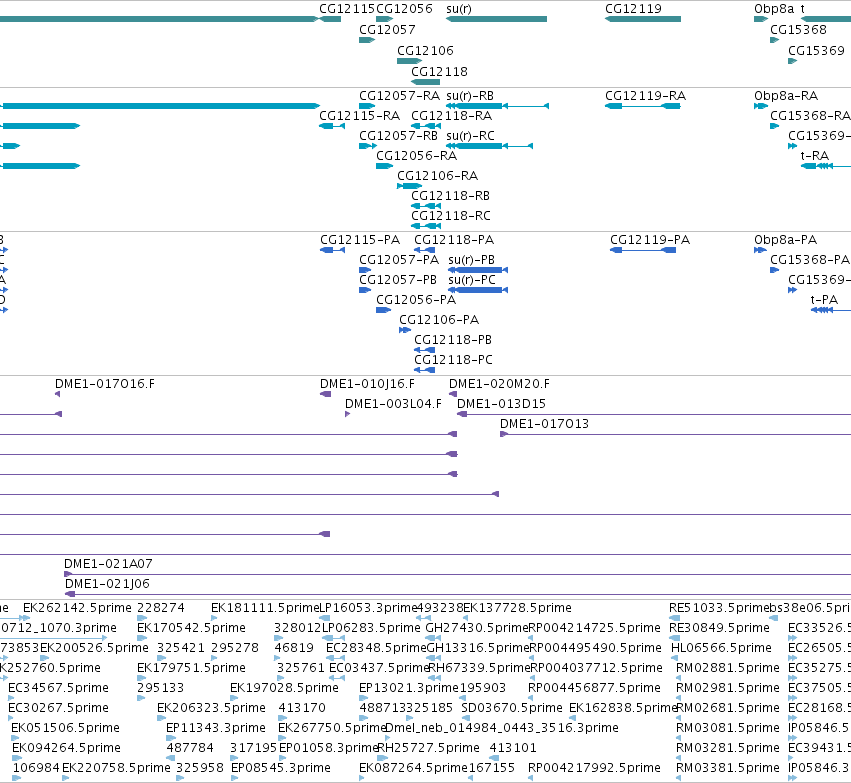
Task: Open the CG12119-PA protein label
Action: point(650,240)
